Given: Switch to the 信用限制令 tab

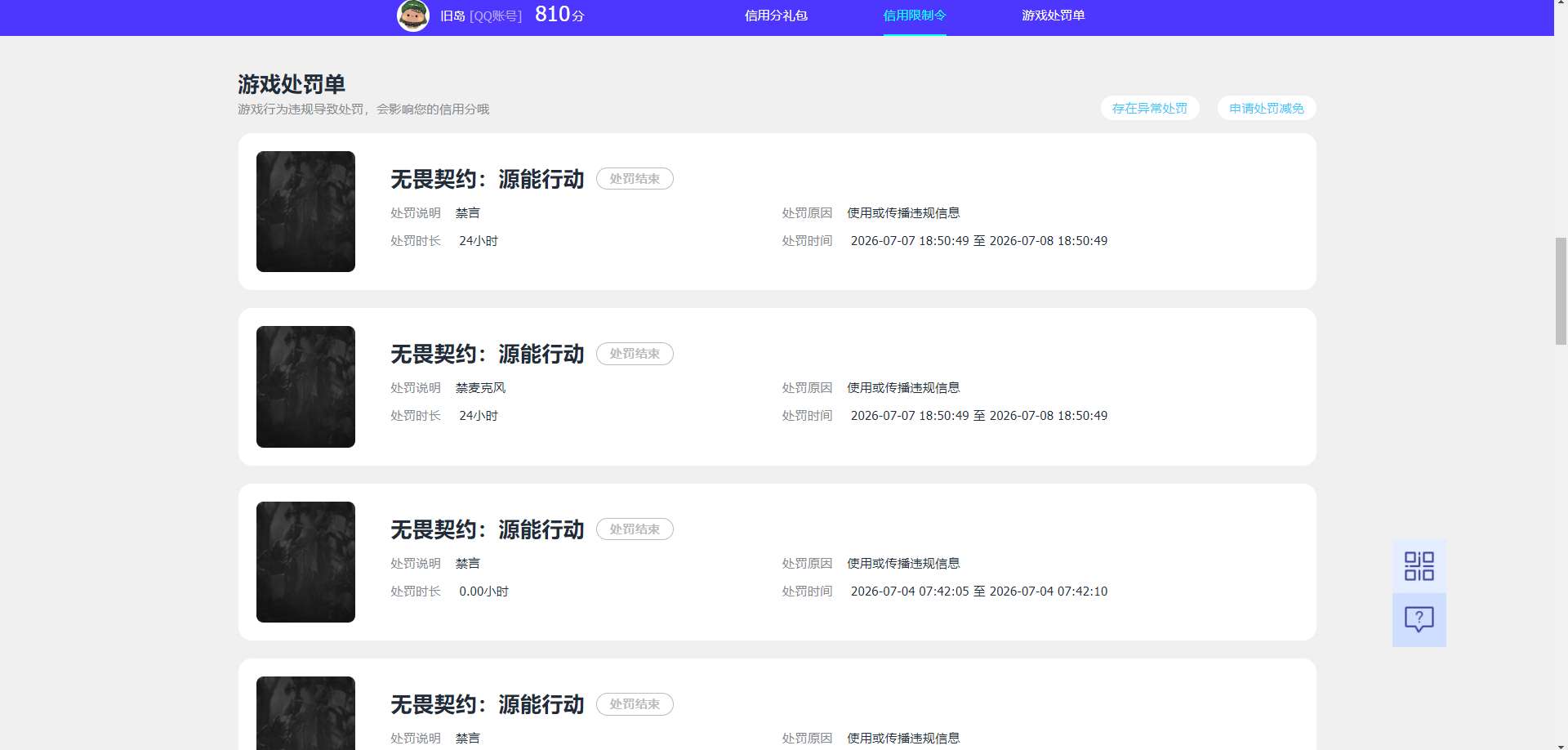Looking at the screenshot, I should pyautogui.click(x=915, y=16).
